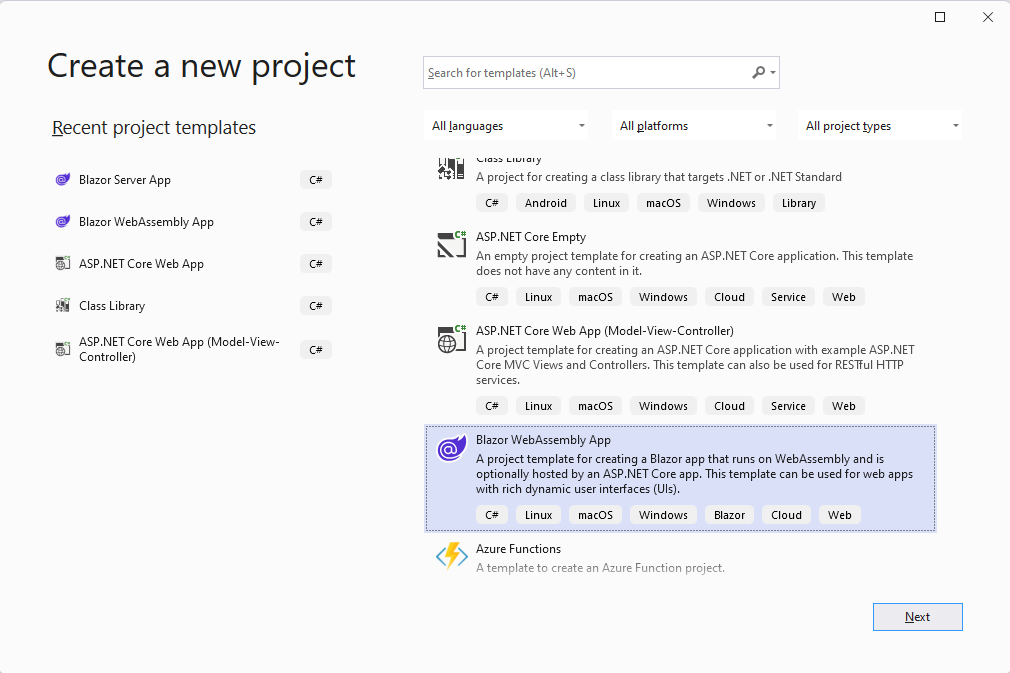Click the Azure Functions lightning bolt icon
Screen dimensions: 1010x673
pyautogui.click(x=452, y=557)
